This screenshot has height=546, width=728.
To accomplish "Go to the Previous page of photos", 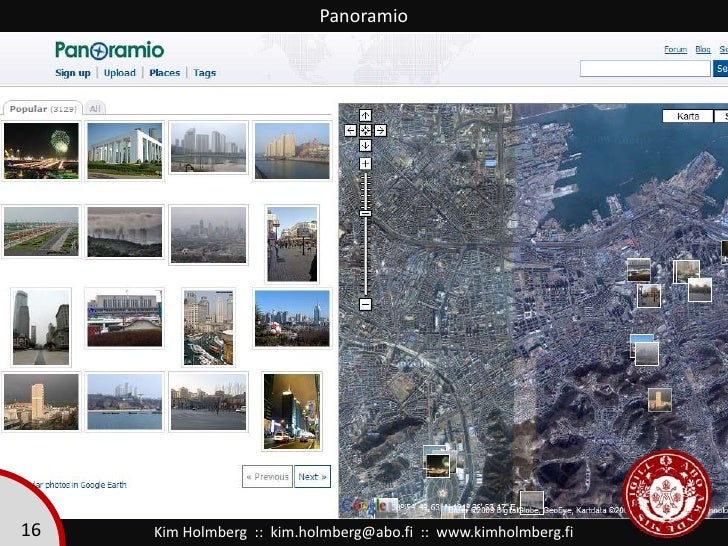I will click(267, 476).
